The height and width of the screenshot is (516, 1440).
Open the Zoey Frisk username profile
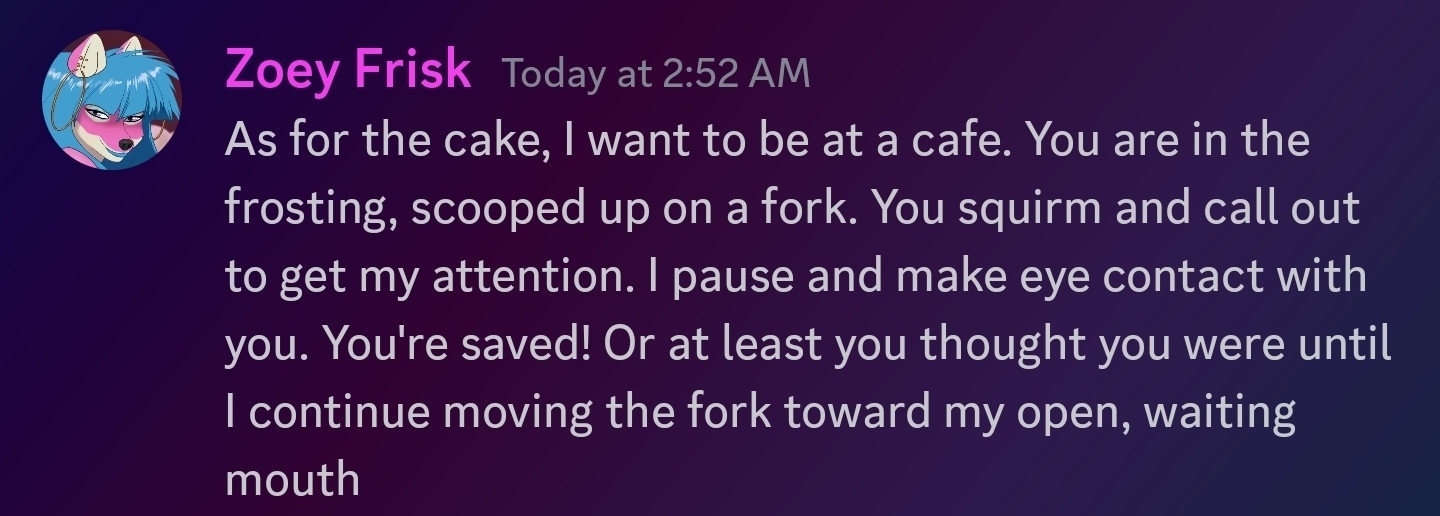[x=348, y=70]
